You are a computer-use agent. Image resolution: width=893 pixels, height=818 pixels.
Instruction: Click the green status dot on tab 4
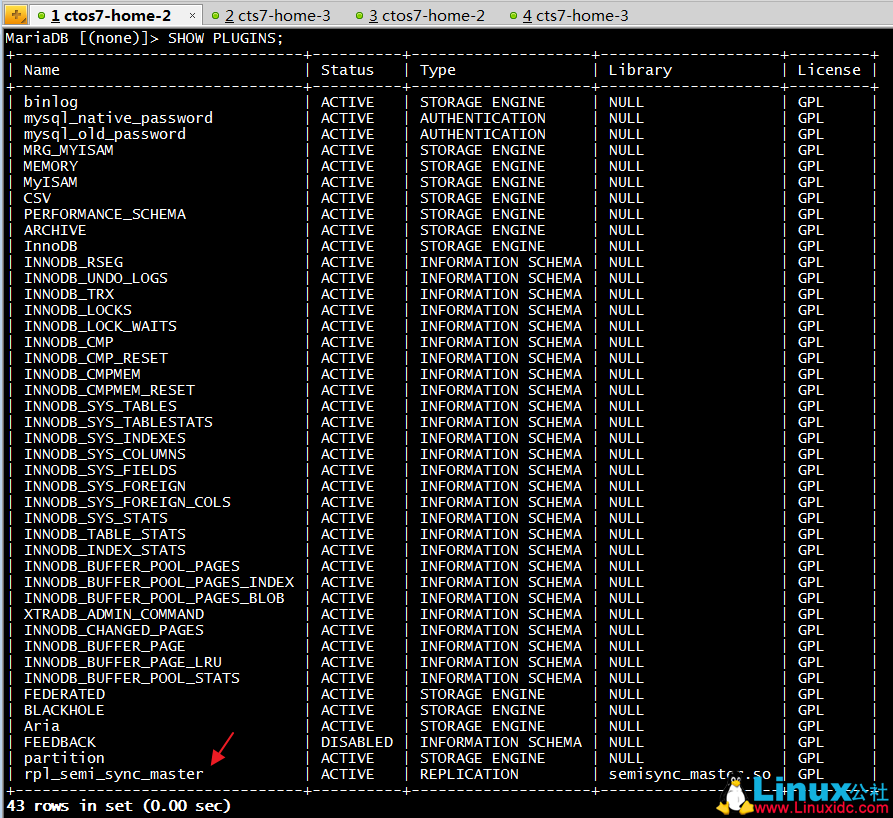[513, 16]
